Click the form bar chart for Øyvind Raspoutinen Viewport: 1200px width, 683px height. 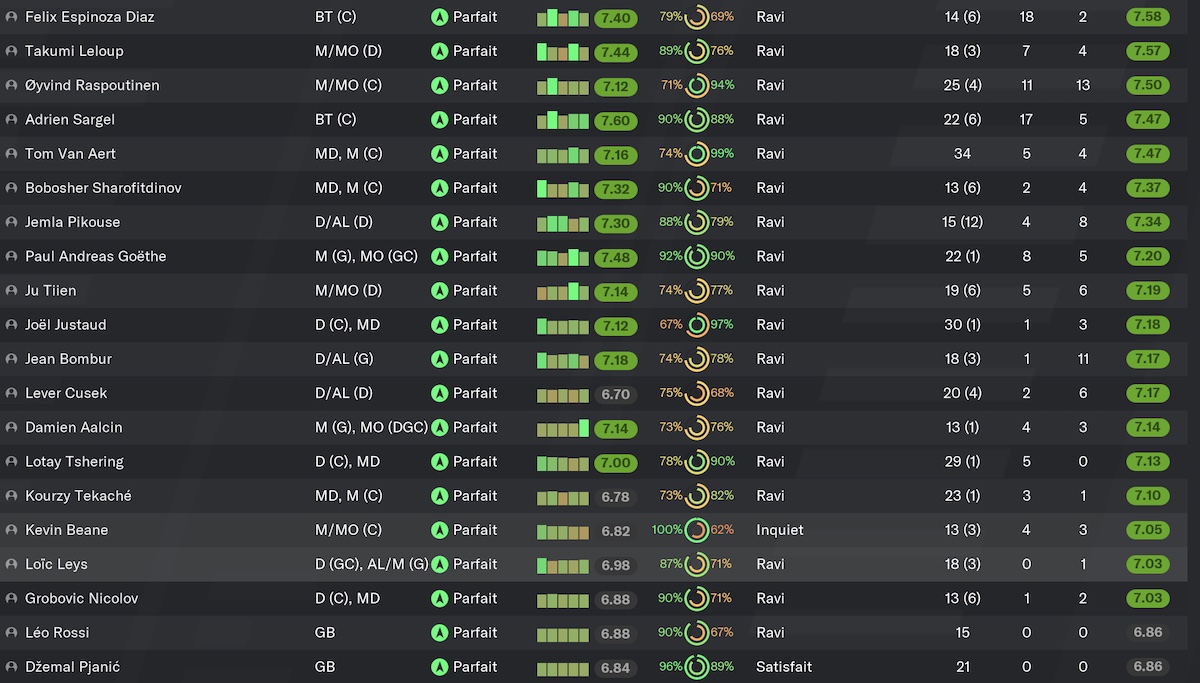[x=562, y=86]
